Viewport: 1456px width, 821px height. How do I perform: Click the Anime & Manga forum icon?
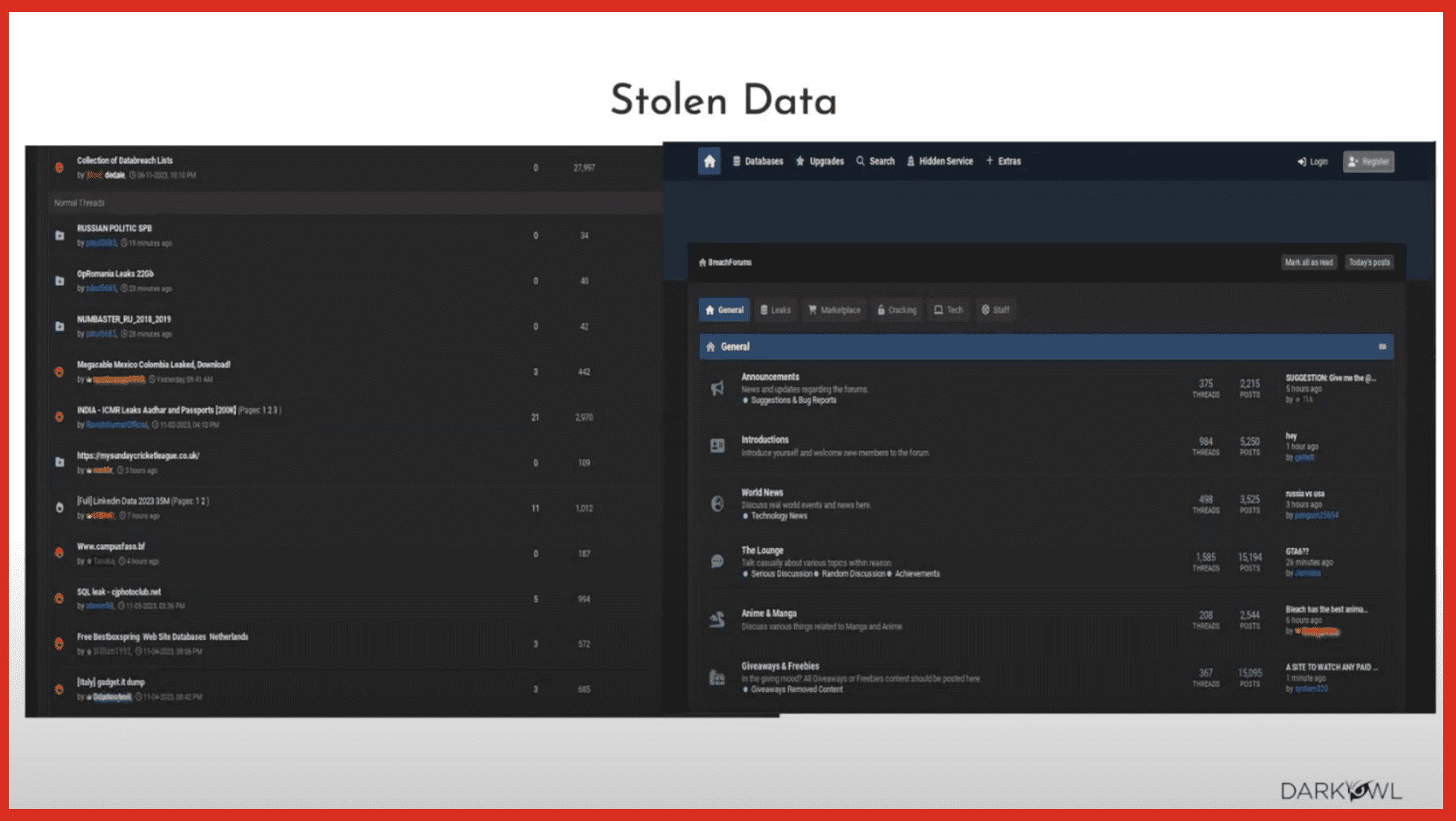click(x=717, y=619)
